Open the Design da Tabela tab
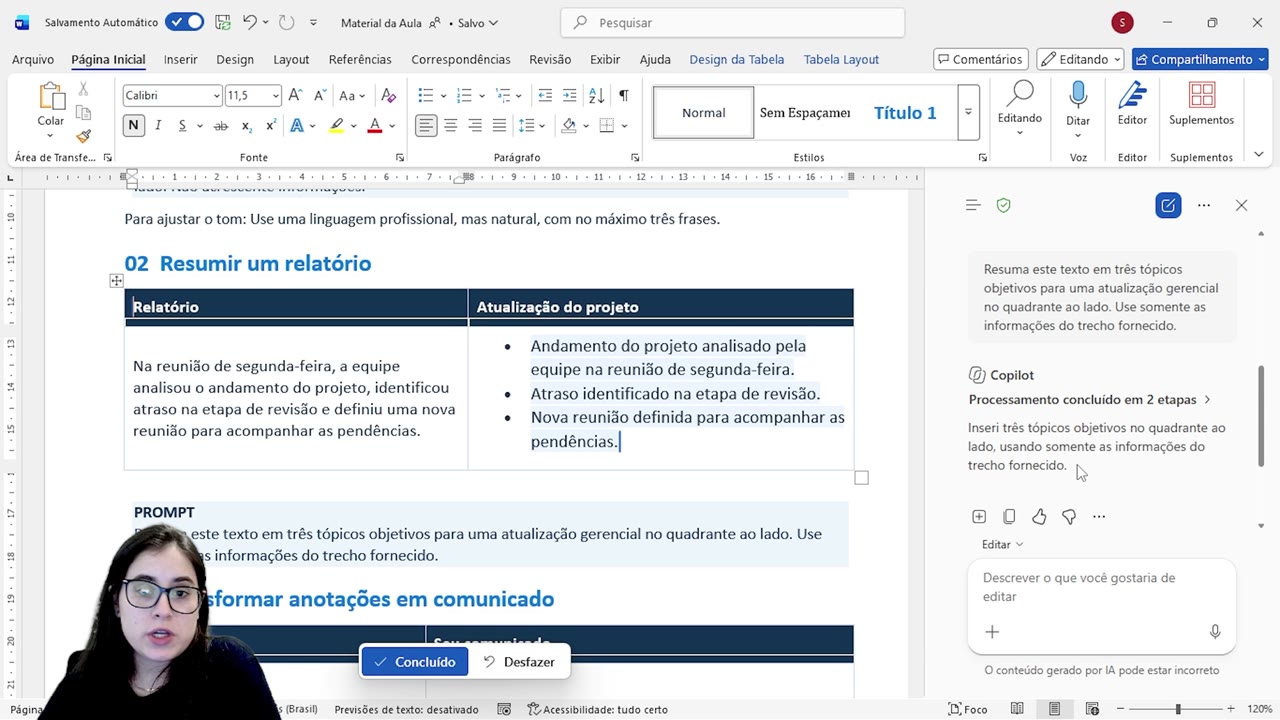 click(x=737, y=59)
